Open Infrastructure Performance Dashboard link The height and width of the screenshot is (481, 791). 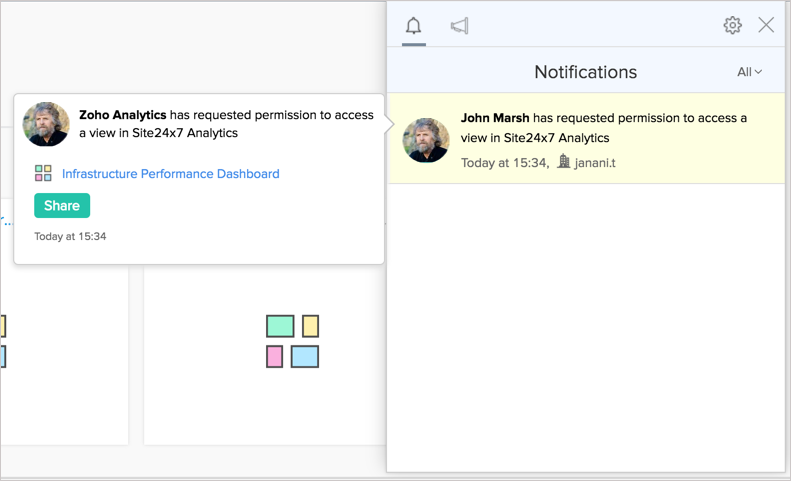[x=171, y=174]
